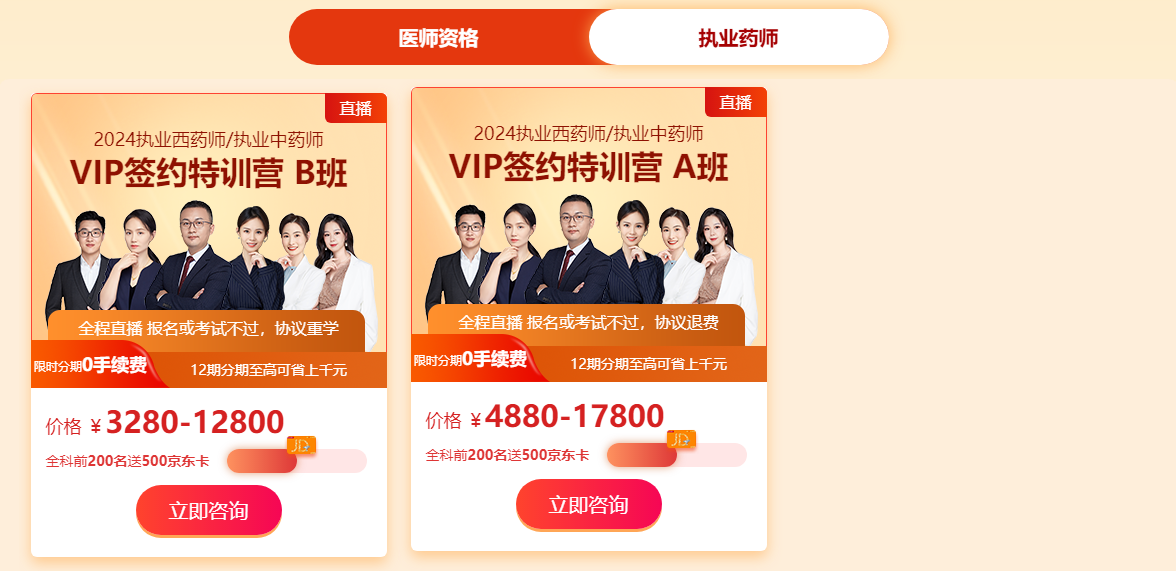1176x571 pixels.
Task: Click the 直播 badge on B班 card
Action: pyautogui.click(x=356, y=108)
